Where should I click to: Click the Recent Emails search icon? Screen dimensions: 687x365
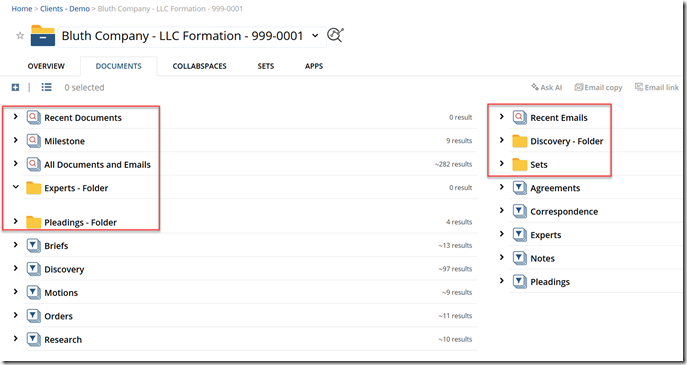(520, 117)
